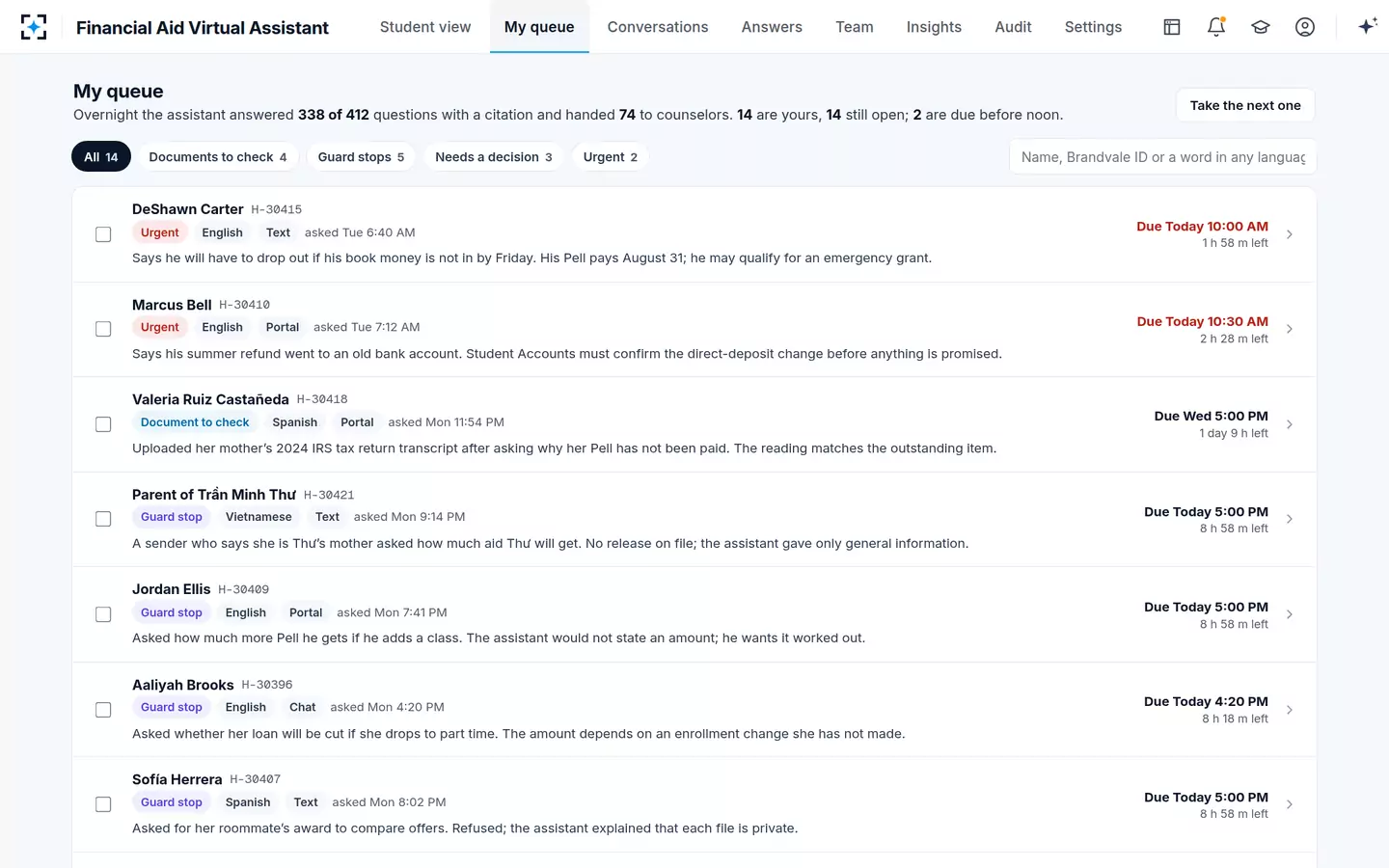Open Marcus Bell's name
The height and width of the screenshot is (868, 1389).
click(x=172, y=305)
